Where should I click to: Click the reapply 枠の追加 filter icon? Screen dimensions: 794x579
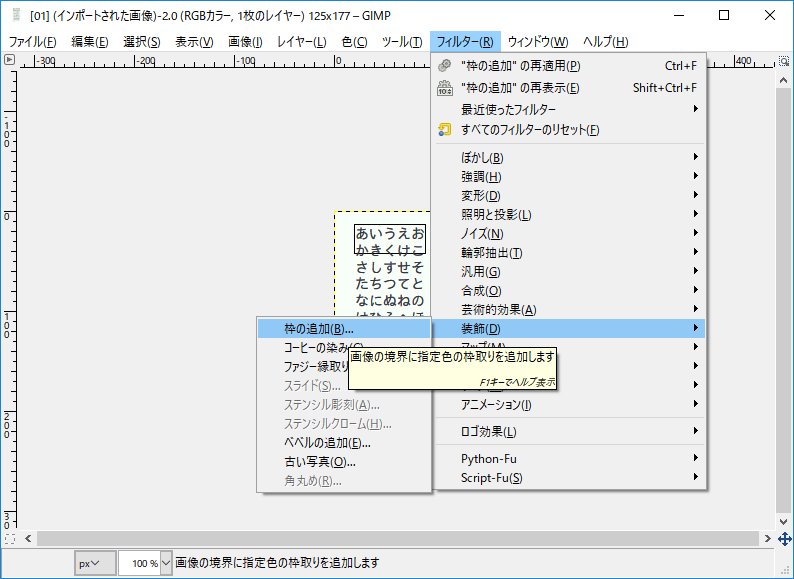click(x=445, y=65)
